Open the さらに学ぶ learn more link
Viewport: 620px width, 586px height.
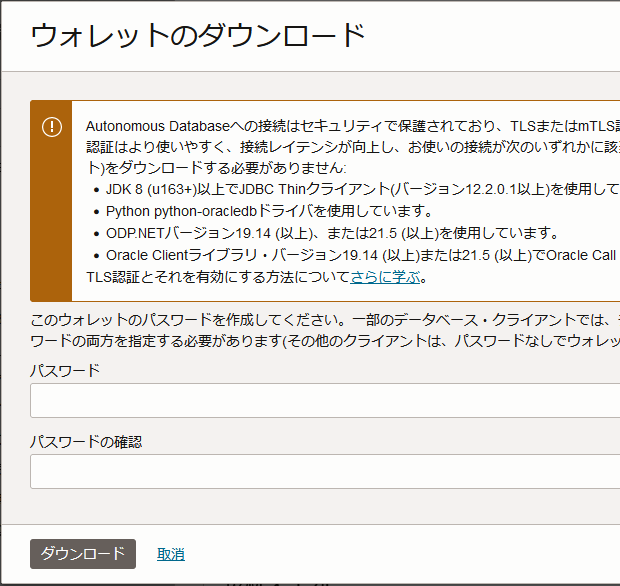[x=385, y=277]
